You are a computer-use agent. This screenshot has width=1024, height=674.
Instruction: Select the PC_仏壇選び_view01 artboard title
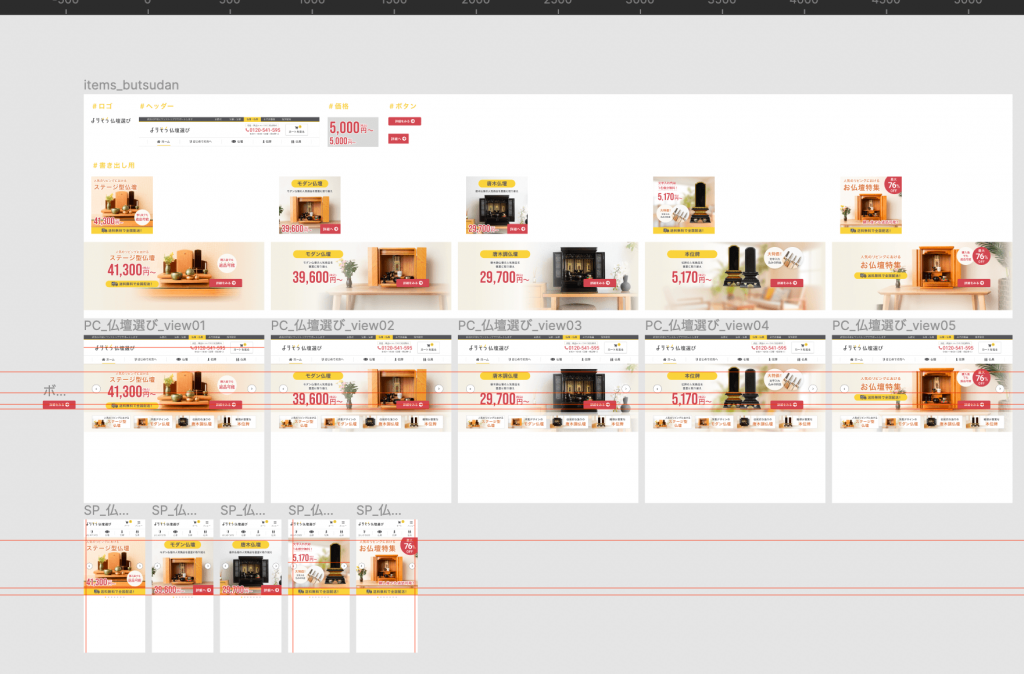pyautogui.click(x=144, y=326)
